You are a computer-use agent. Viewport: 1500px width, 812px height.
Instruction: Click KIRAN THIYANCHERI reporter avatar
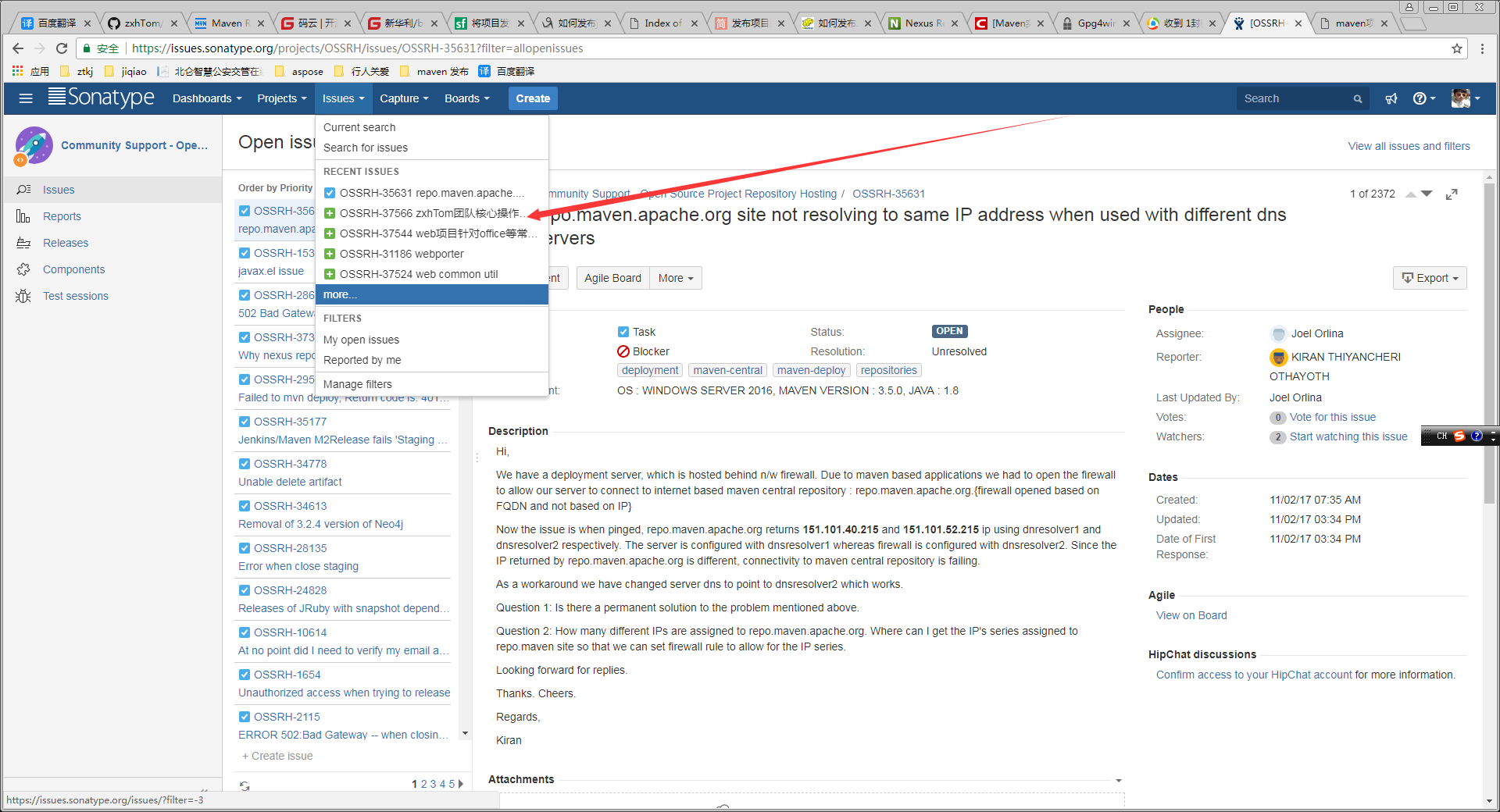point(1278,358)
